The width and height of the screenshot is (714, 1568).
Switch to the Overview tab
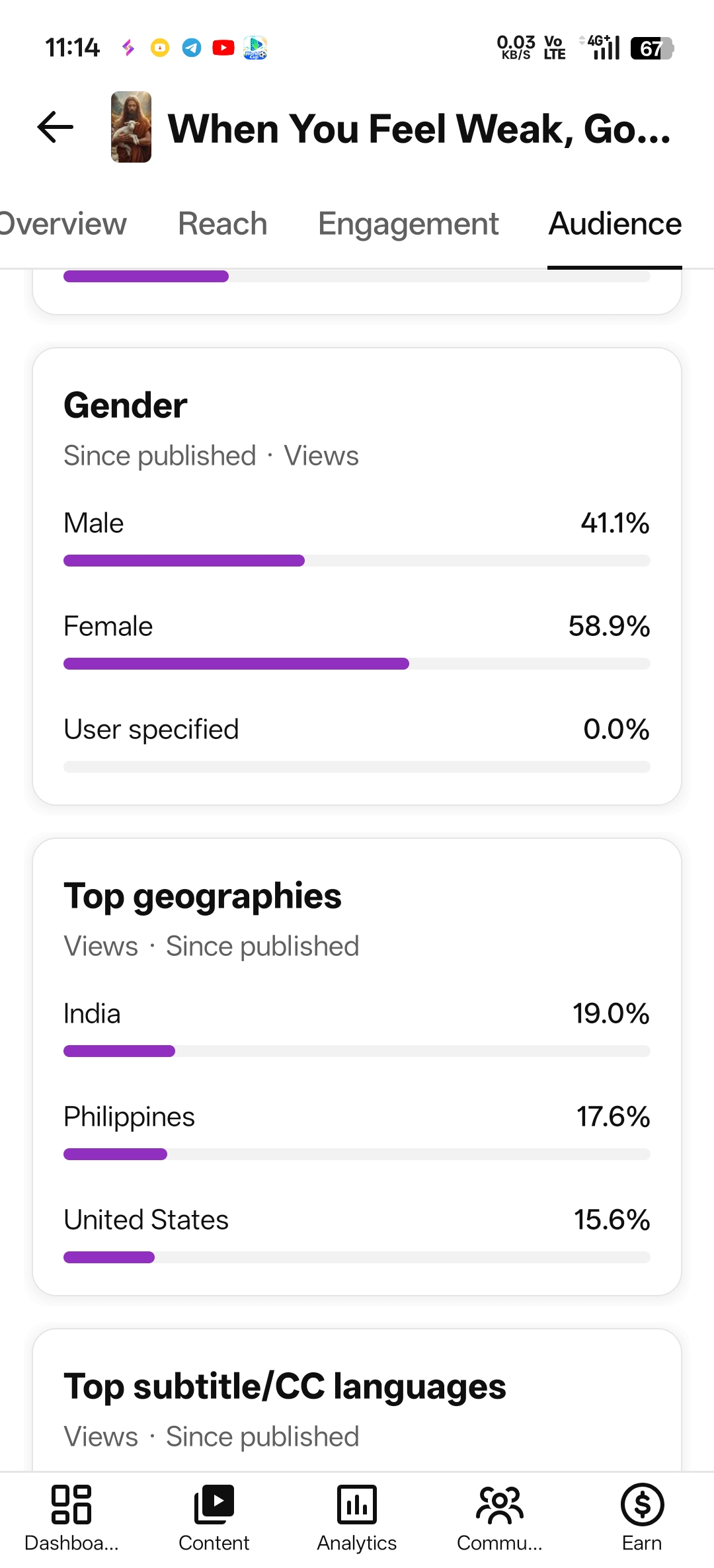(x=63, y=224)
